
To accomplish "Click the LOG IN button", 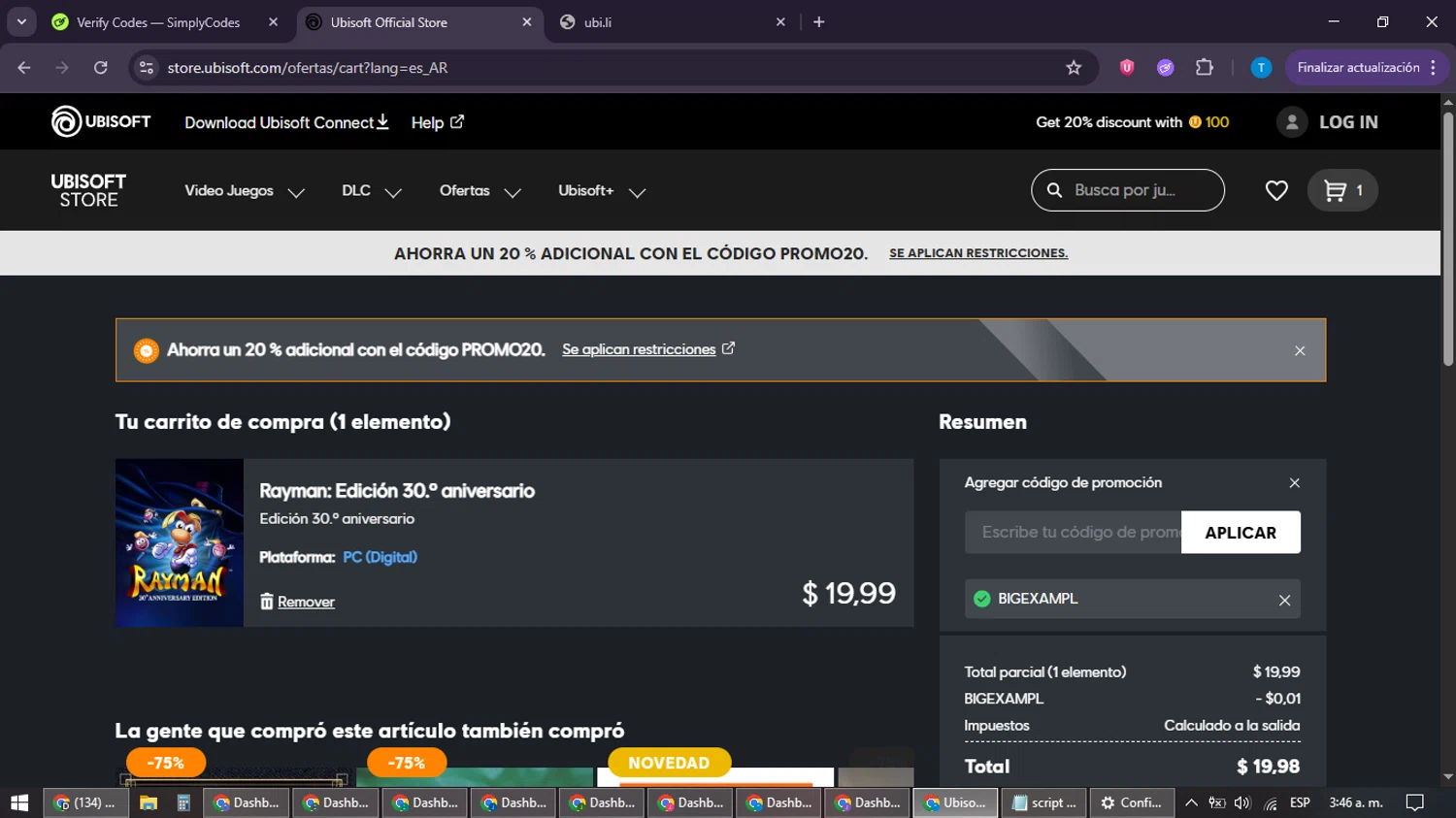I will tap(1348, 122).
